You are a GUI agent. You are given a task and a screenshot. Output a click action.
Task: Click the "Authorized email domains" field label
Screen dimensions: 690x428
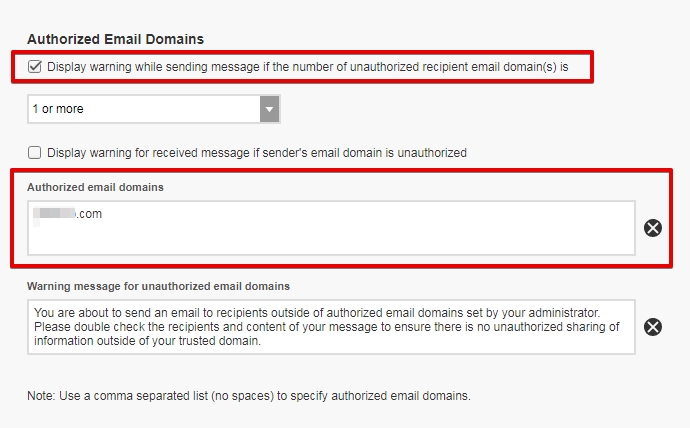[95, 186]
